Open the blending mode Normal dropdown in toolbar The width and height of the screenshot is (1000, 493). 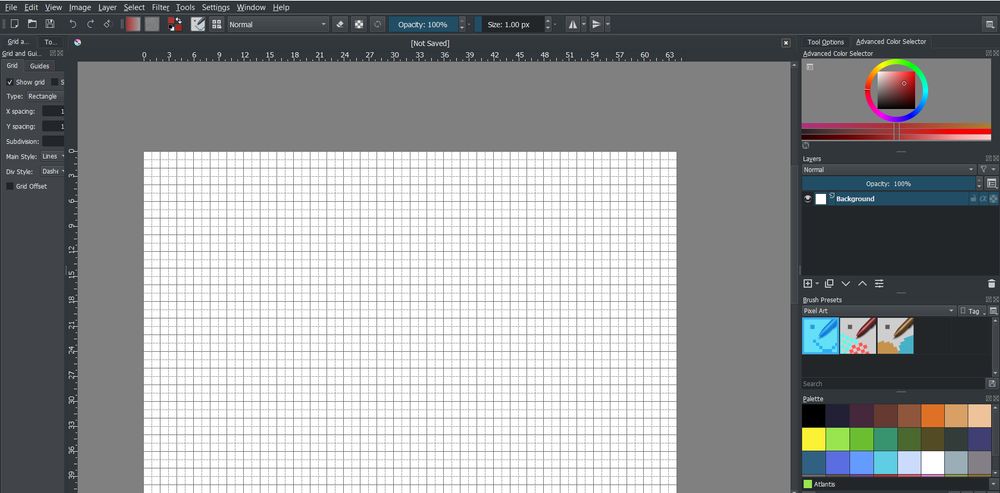pyautogui.click(x=277, y=24)
